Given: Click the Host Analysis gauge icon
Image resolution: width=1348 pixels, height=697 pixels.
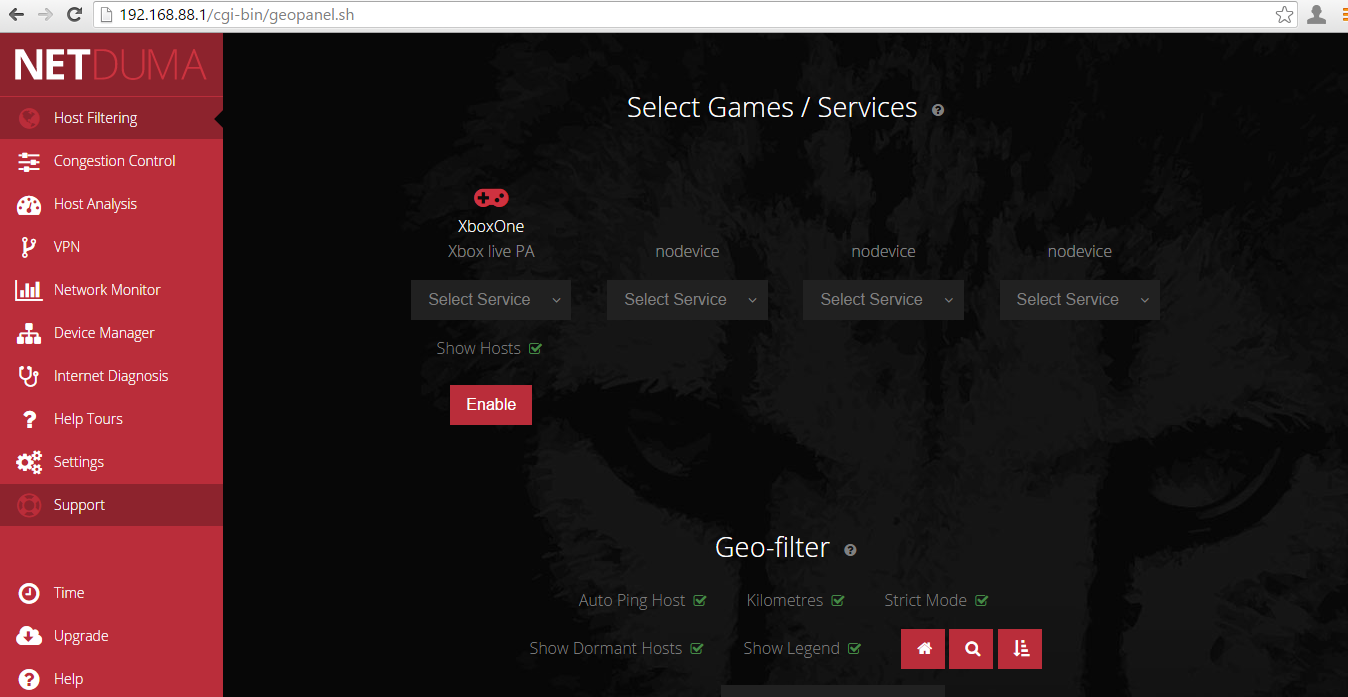Looking at the screenshot, I should (29, 204).
